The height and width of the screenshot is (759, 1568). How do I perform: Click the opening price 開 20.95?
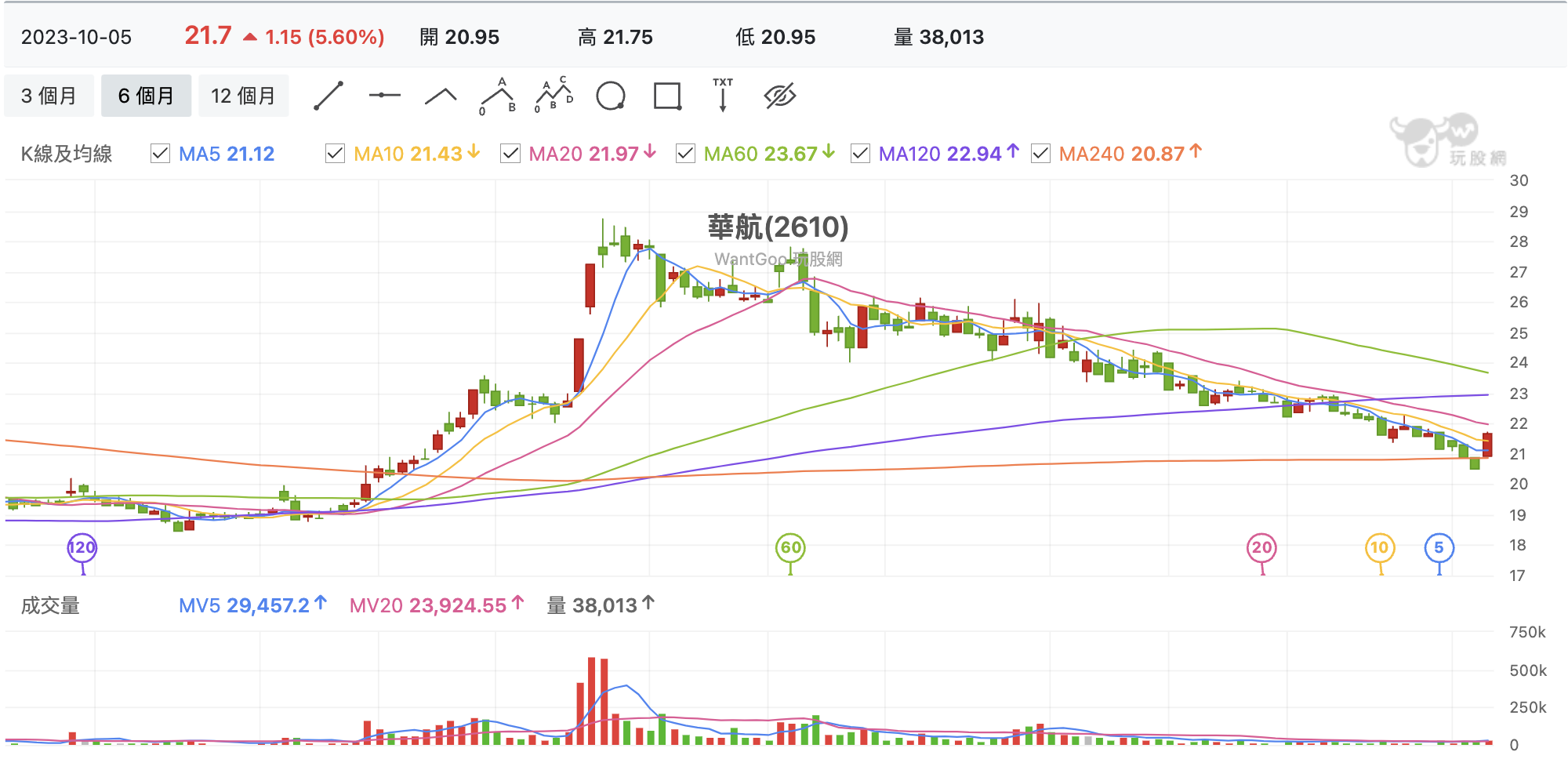(x=459, y=37)
